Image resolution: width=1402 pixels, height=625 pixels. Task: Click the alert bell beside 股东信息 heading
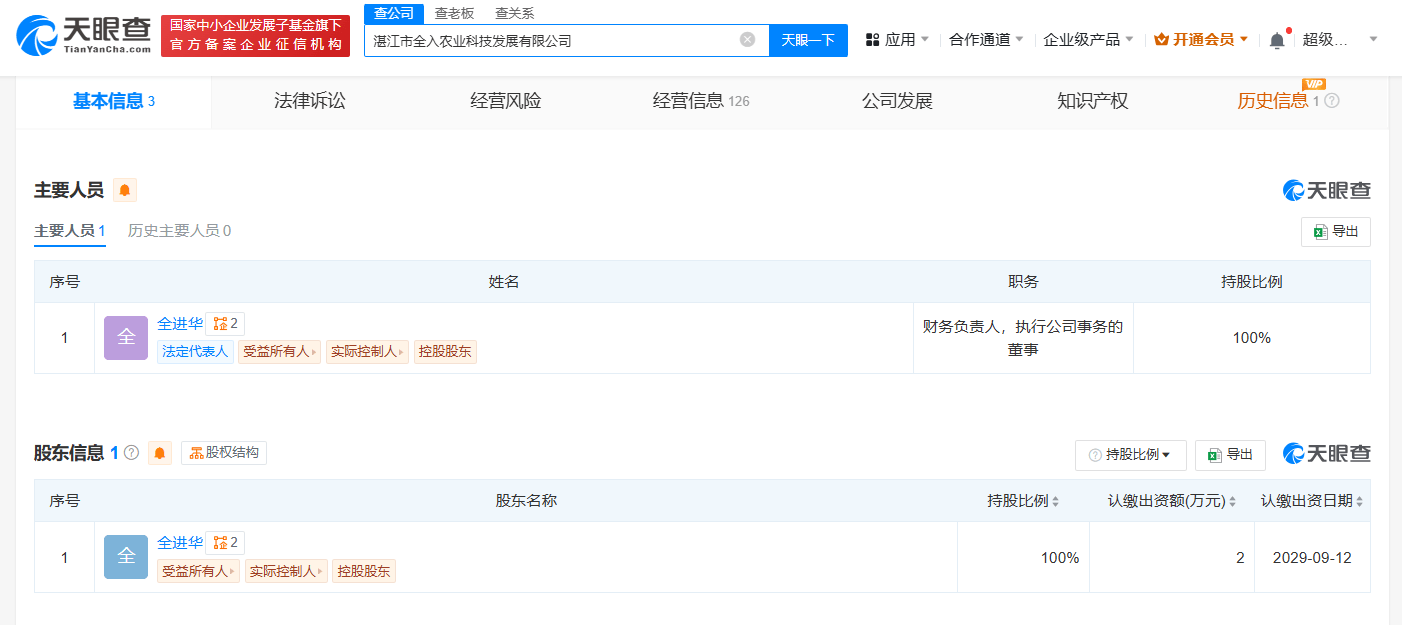click(x=160, y=453)
